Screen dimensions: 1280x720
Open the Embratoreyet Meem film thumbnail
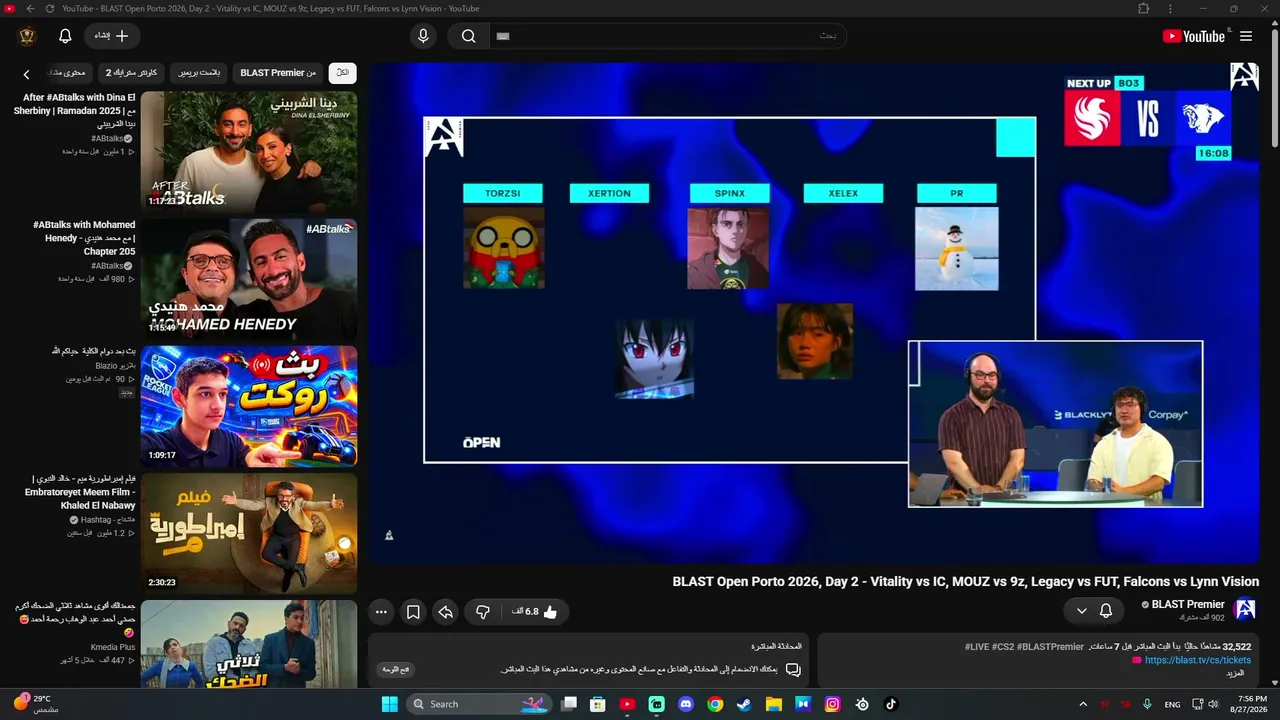pos(249,533)
